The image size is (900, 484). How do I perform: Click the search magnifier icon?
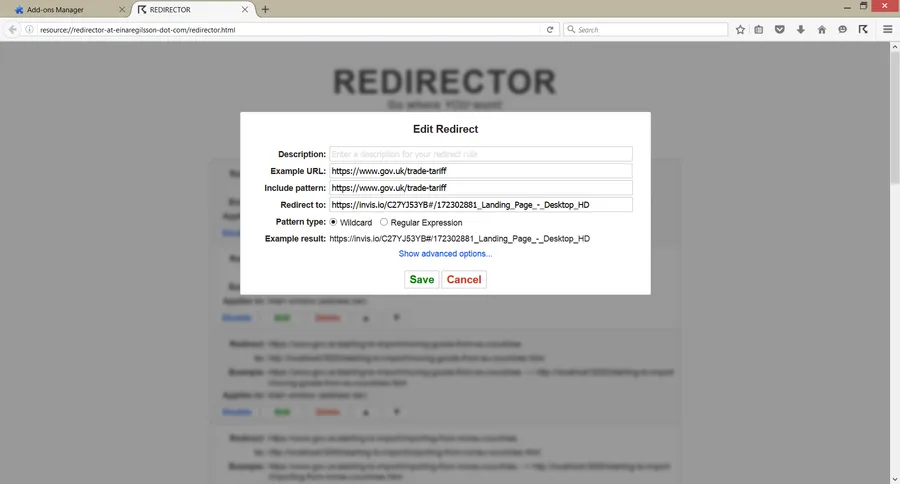pos(571,29)
